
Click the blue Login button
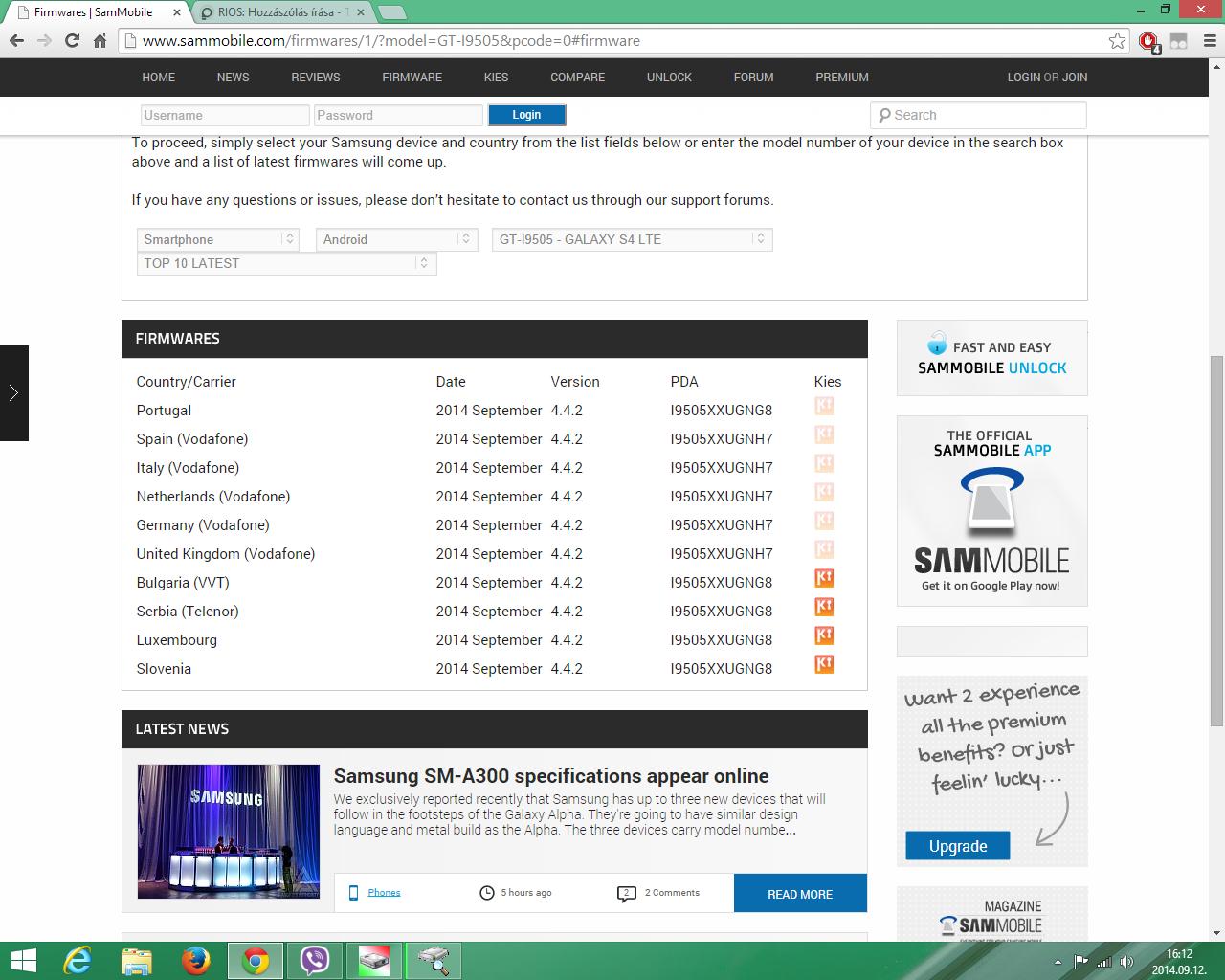click(x=526, y=115)
